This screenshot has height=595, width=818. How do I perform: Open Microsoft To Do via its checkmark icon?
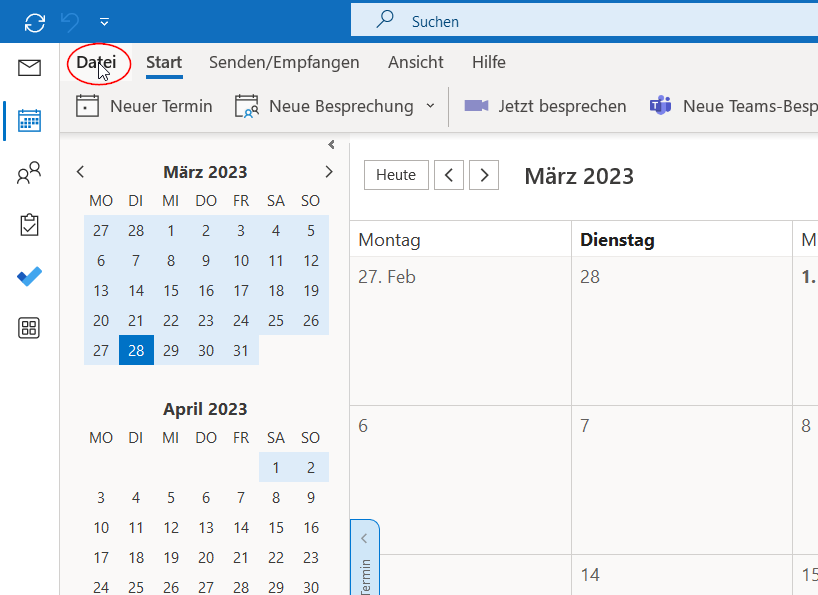(x=29, y=277)
